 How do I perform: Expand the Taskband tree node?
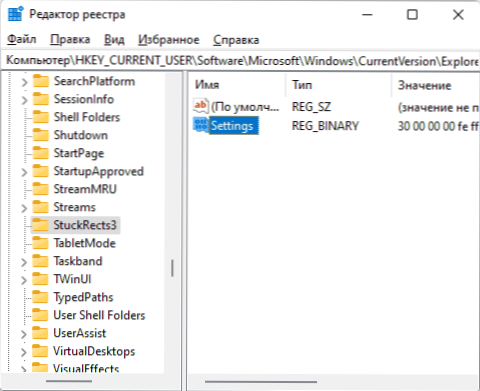[24, 262]
